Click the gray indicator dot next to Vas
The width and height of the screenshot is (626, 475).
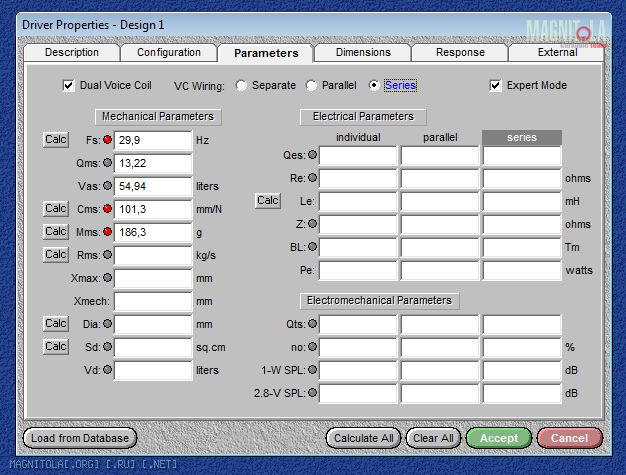click(108, 186)
